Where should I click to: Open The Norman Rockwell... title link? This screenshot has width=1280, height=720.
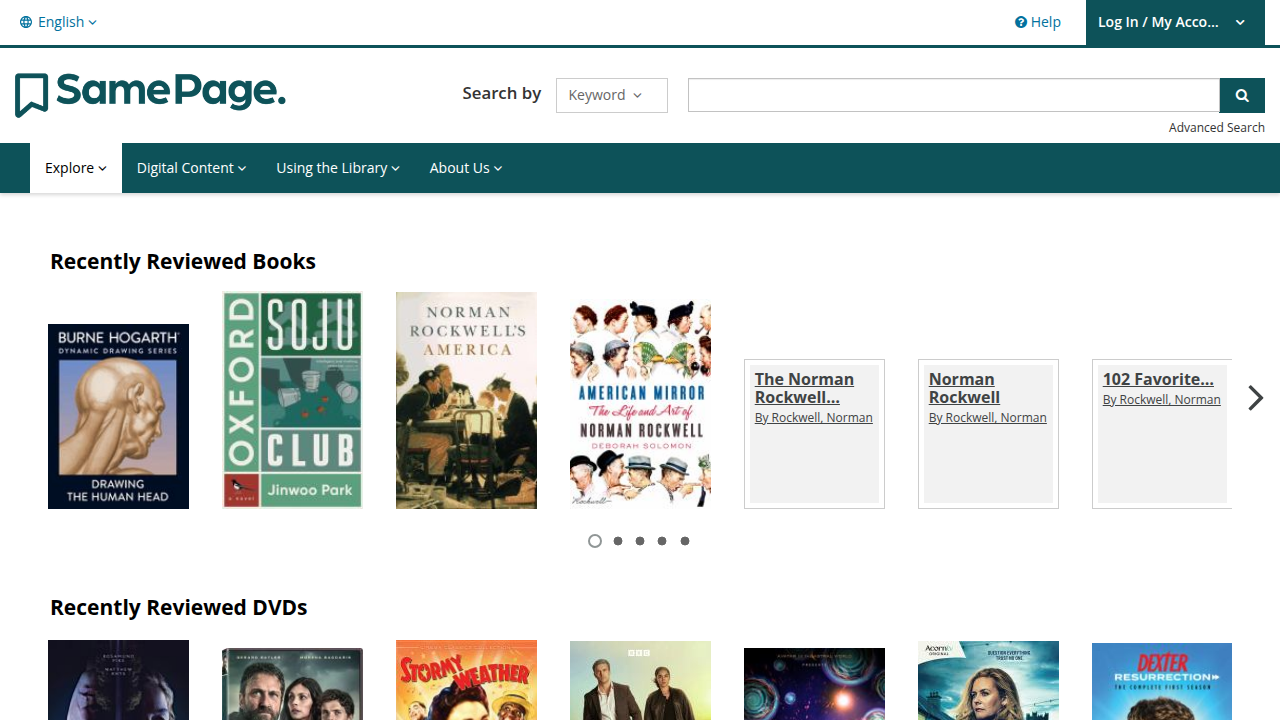click(x=804, y=388)
